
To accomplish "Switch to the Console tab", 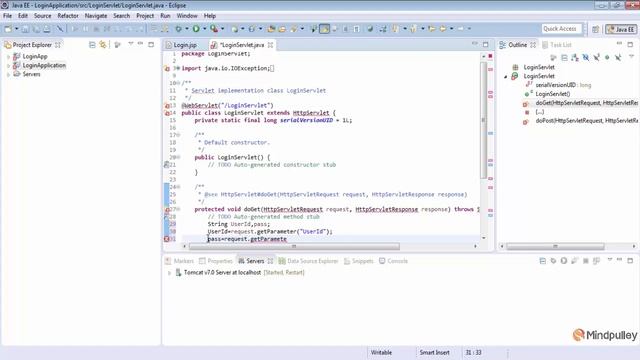I will coord(393,261).
